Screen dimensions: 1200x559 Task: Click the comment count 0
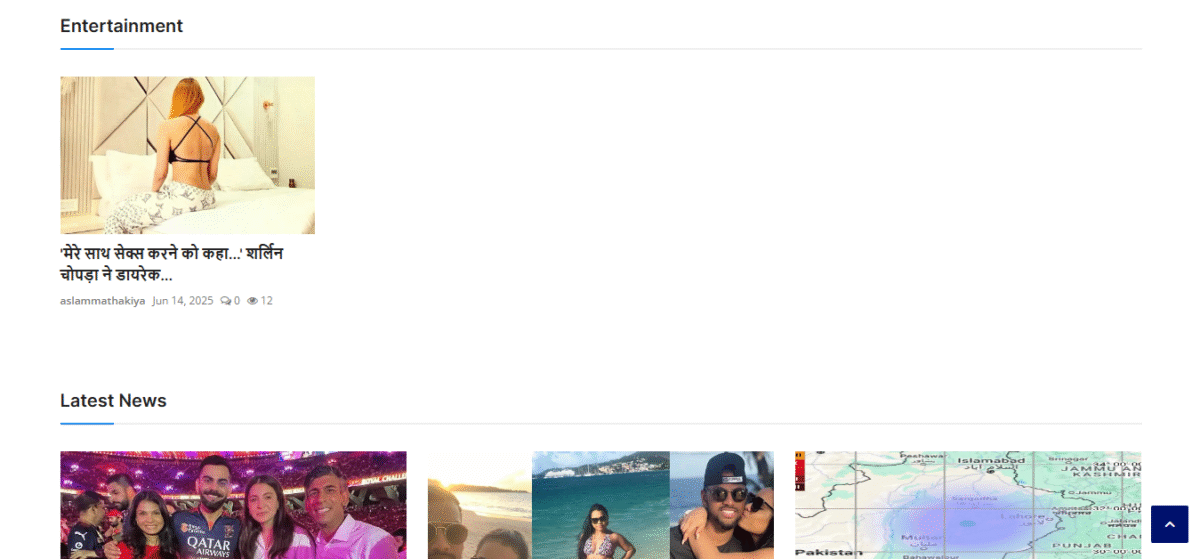pyautogui.click(x=237, y=301)
